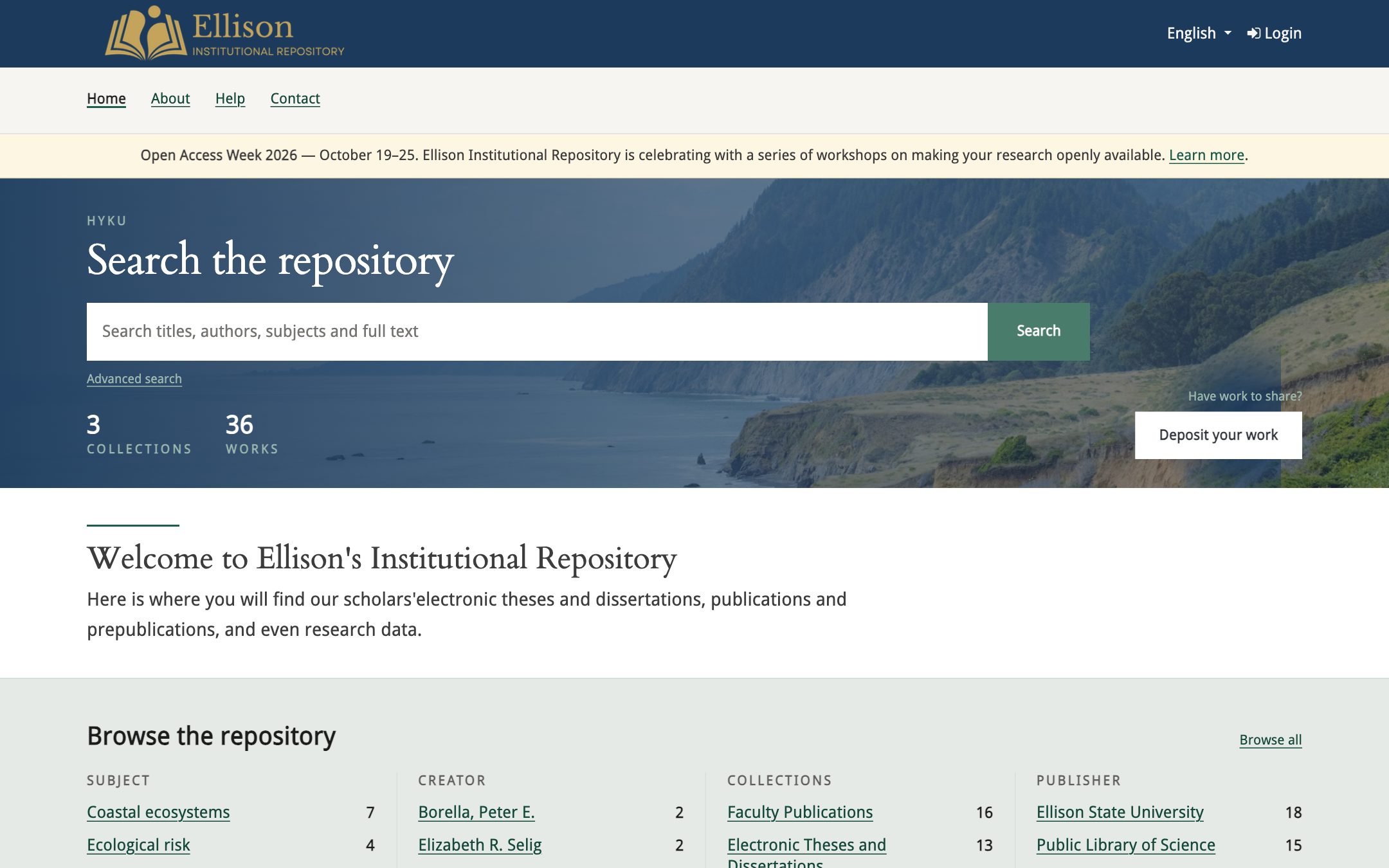Open Advanced search

[x=134, y=379]
